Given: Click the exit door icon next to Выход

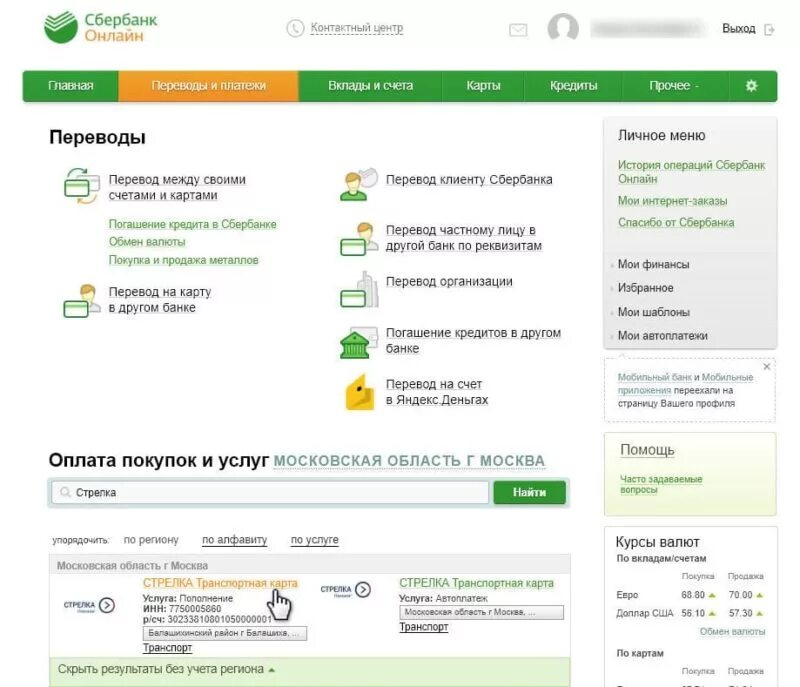Looking at the screenshot, I should point(769,30).
